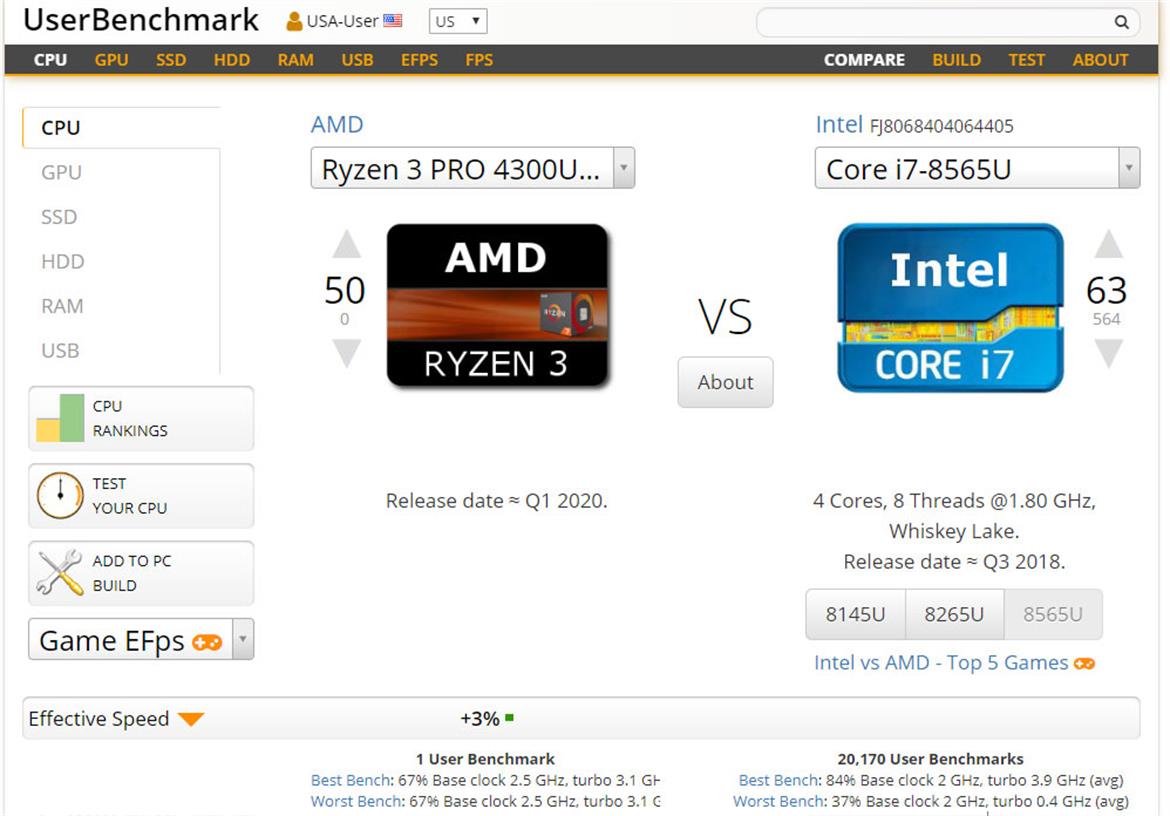Click the Intel brand link
The height and width of the screenshot is (816, 1170).
tap(839, 124)
